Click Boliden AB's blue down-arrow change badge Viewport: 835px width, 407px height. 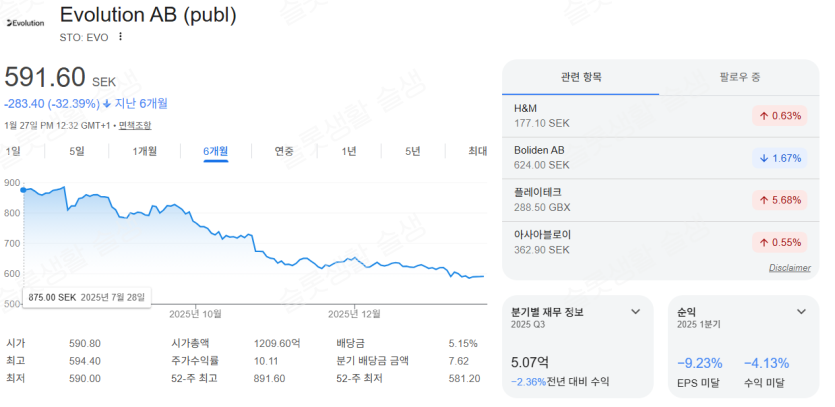tap(778, 158)
